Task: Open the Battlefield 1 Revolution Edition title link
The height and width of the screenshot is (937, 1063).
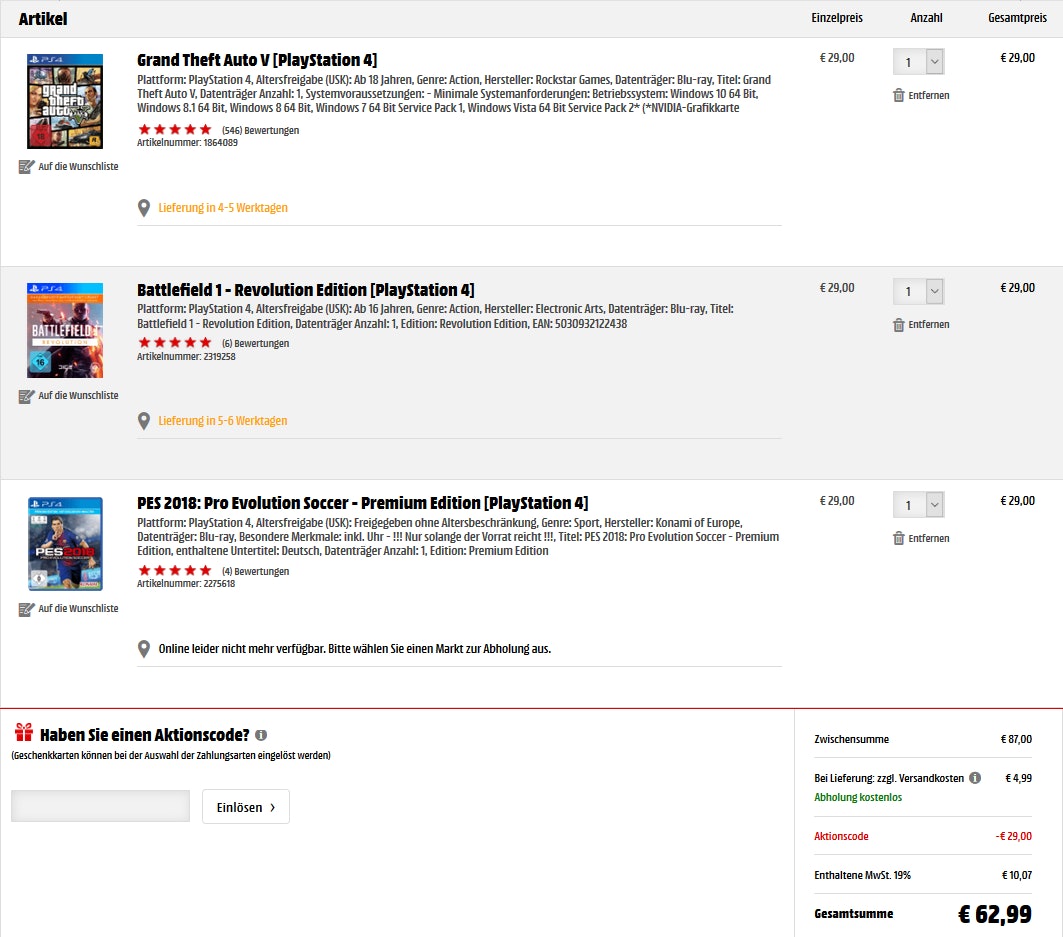Action: point(306,290)
